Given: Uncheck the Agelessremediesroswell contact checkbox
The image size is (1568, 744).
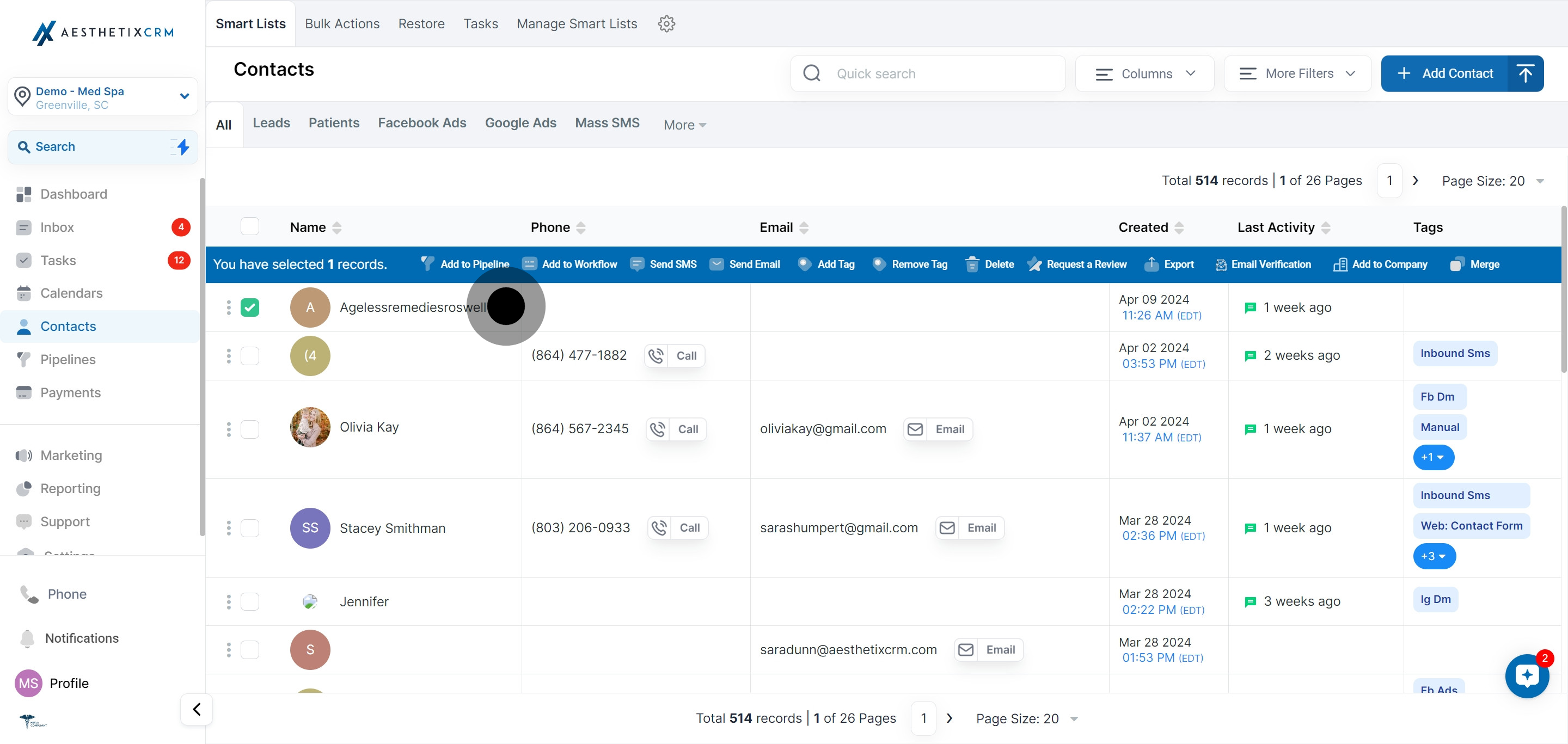Looking at the screenshot, I should [249, 307].
